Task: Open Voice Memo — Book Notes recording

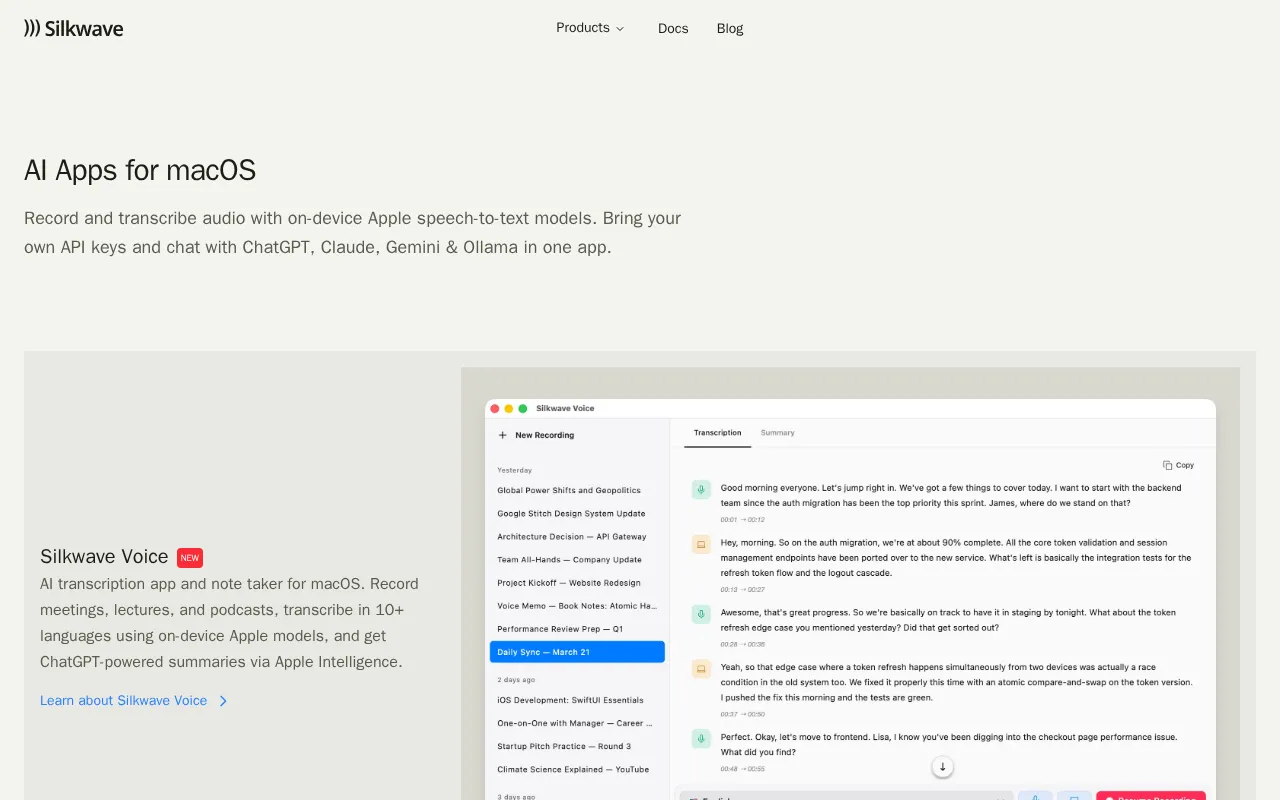Action: point(577,605)
